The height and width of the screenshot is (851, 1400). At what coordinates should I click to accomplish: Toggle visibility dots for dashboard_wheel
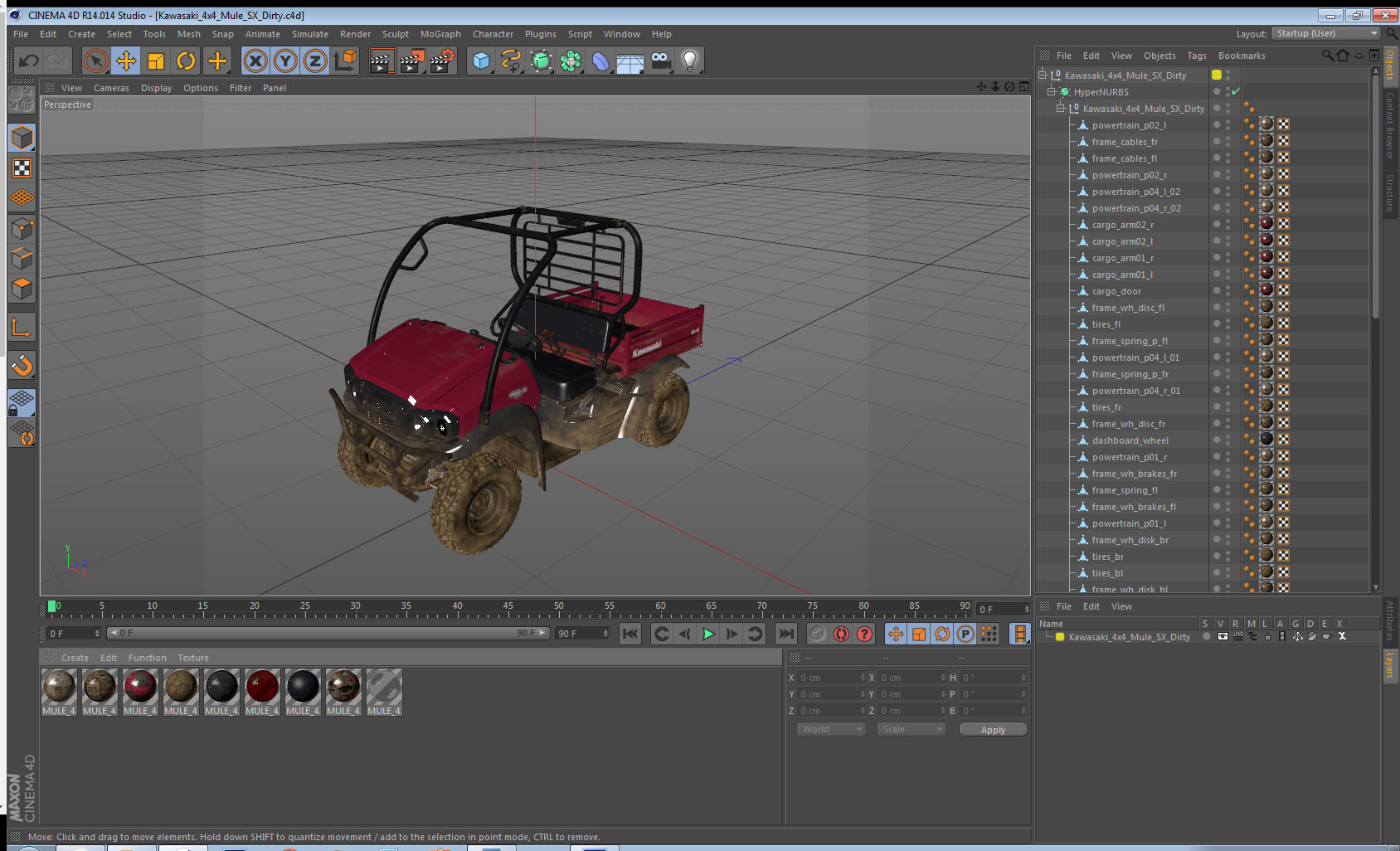coord(1228,440)
